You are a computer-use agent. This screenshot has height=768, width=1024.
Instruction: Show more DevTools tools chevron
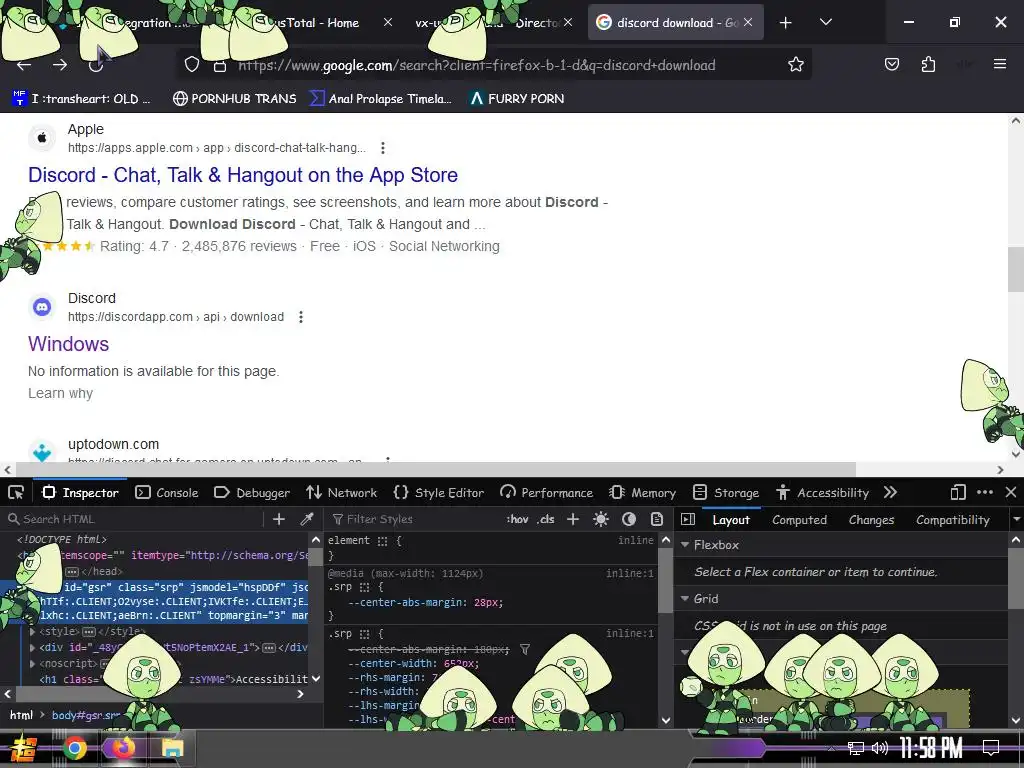[890, 492]
